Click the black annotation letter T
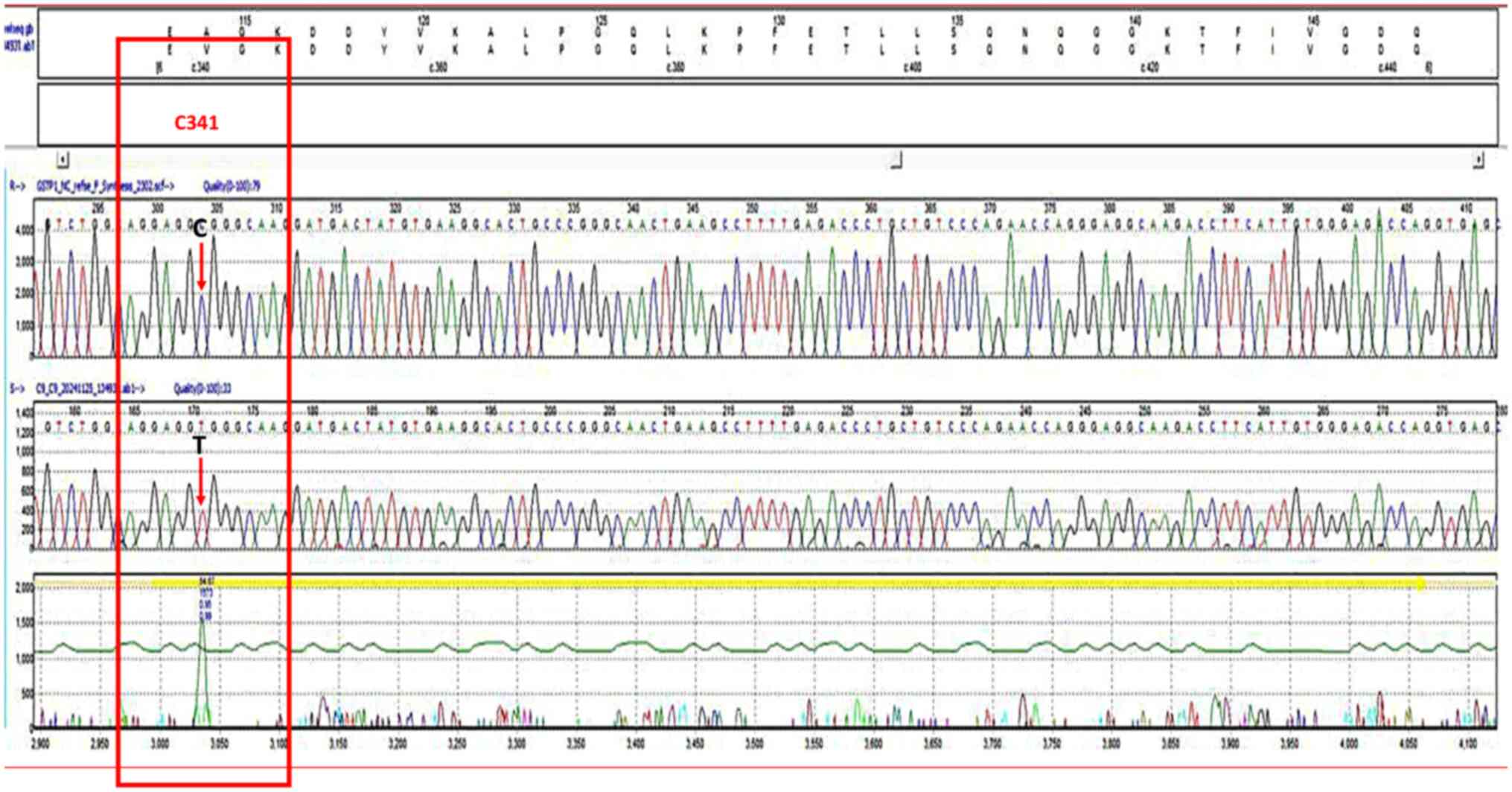The width and height of the screenshot is (1512, 792). click(x=199, y=446)
